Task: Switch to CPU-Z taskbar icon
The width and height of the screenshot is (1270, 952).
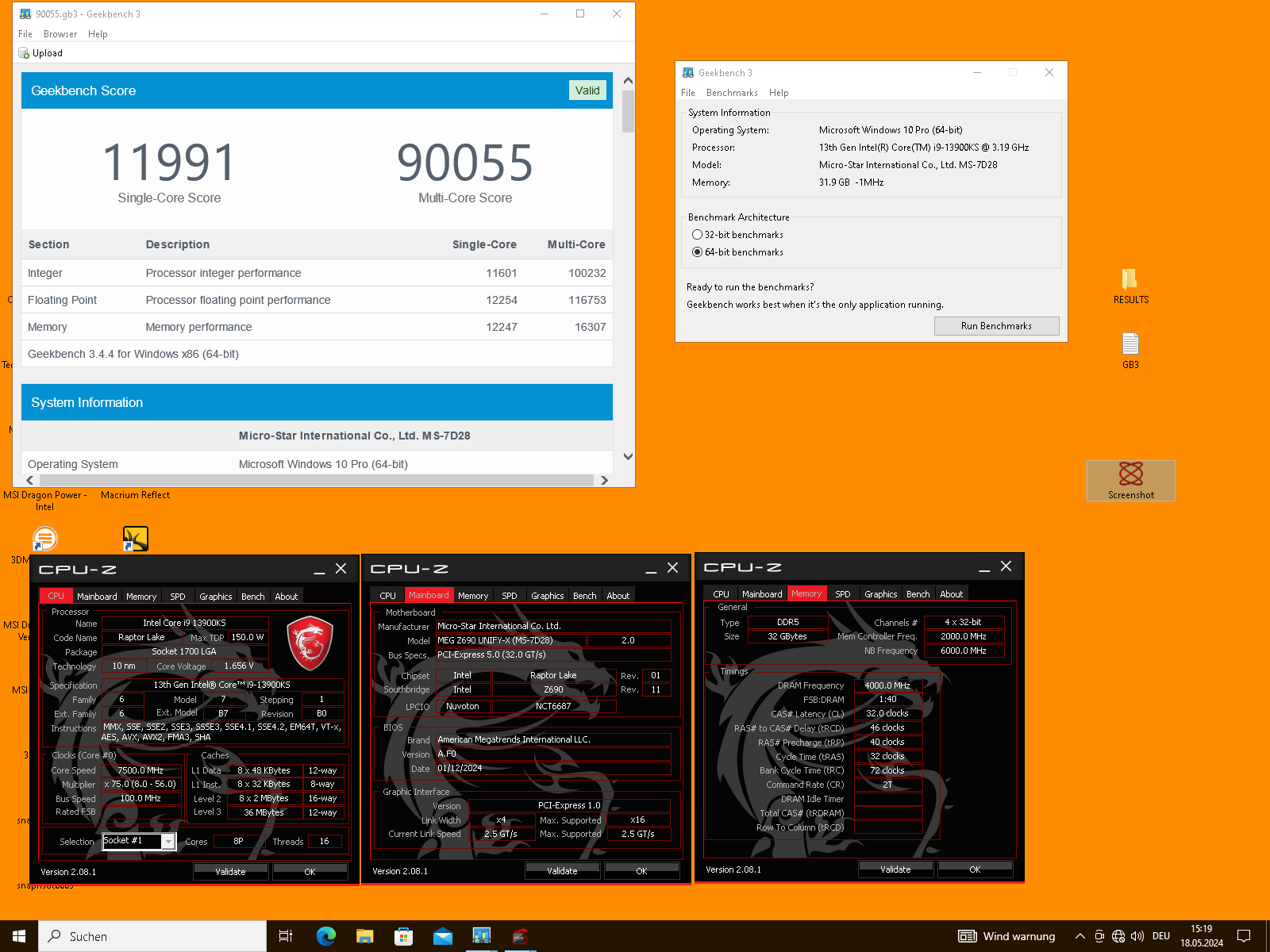Action: coord(520,936)
